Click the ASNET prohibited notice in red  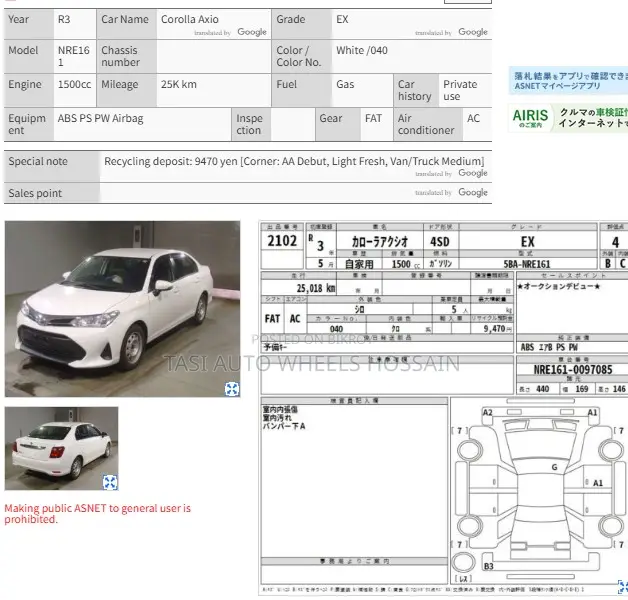click(x=97, y=513)
